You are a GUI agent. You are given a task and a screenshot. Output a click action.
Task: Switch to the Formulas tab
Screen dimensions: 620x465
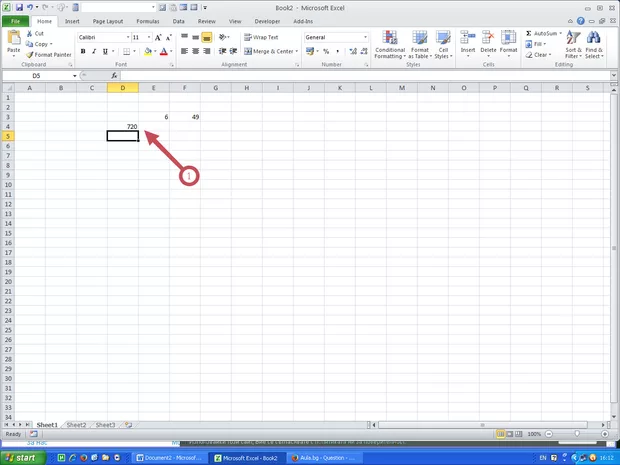click(148, 21)
